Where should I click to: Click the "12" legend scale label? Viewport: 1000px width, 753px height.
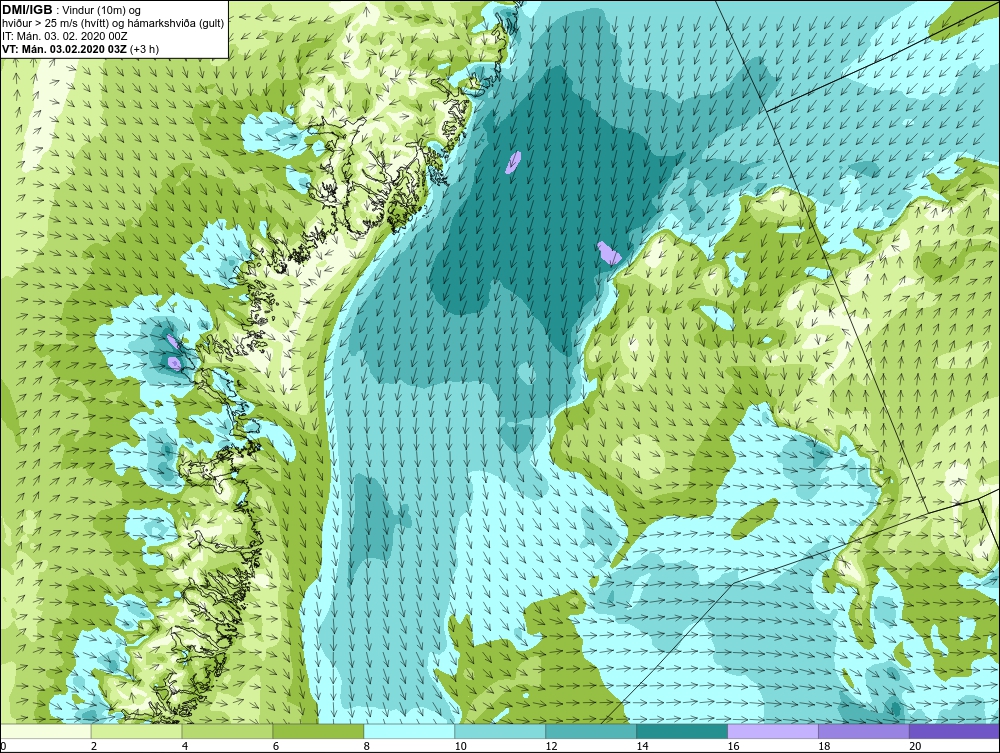(551, 746)
